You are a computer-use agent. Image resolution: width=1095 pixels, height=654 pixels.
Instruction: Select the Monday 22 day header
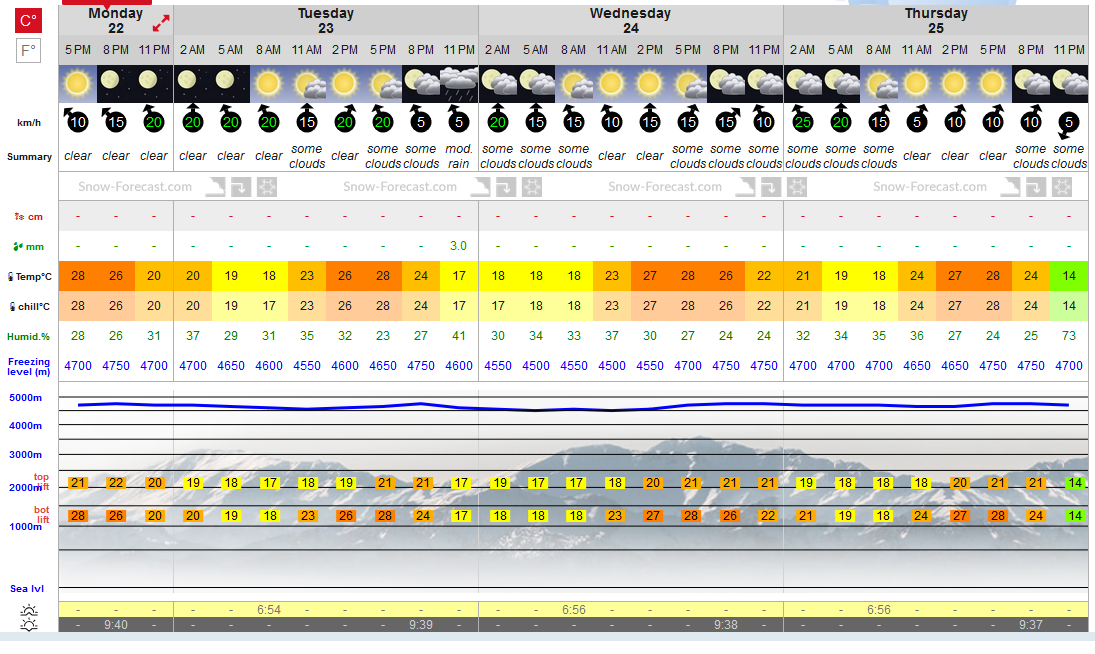pyautogui.click(x=116, y=20)
